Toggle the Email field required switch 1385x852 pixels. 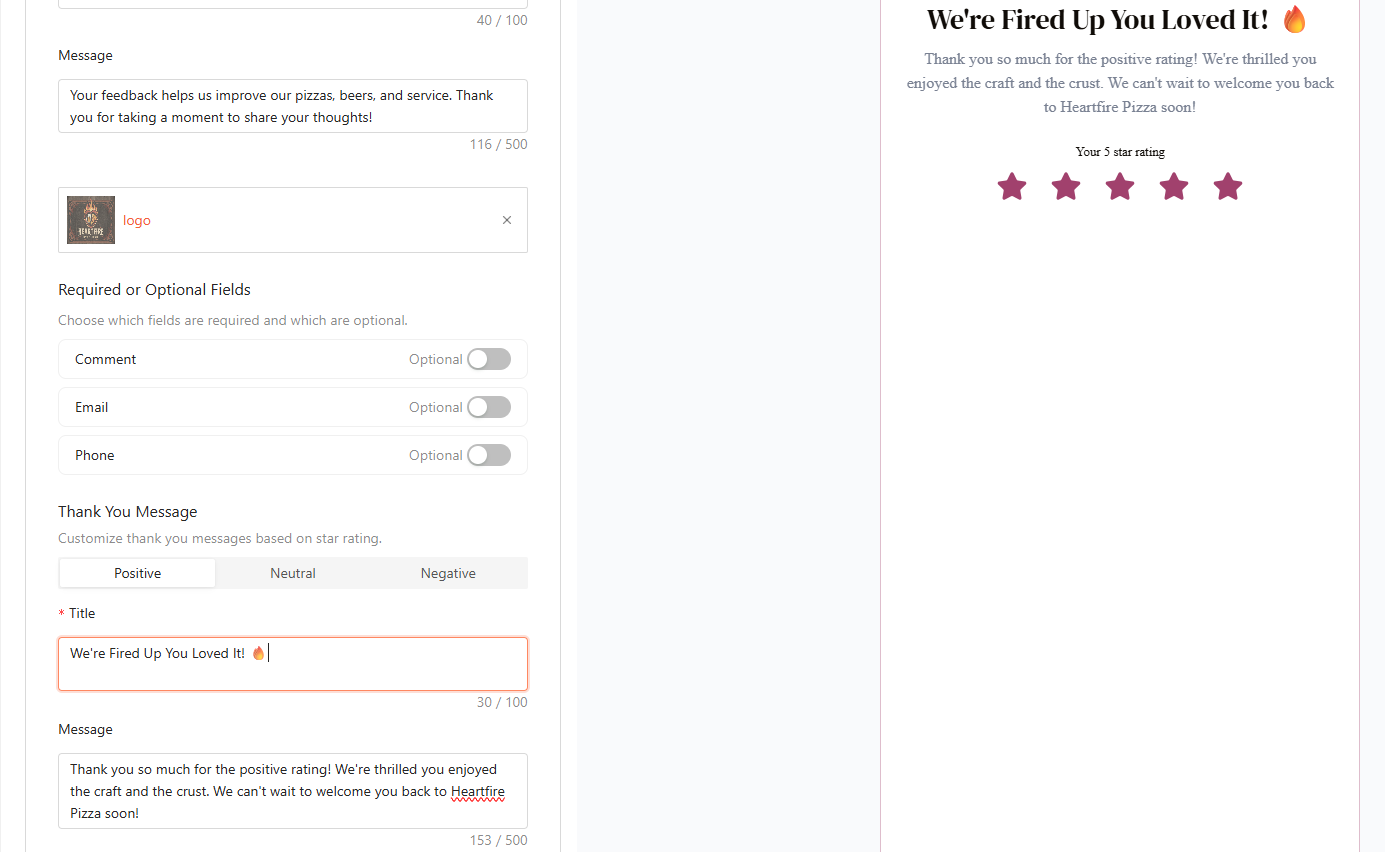(x=489, y=407)
